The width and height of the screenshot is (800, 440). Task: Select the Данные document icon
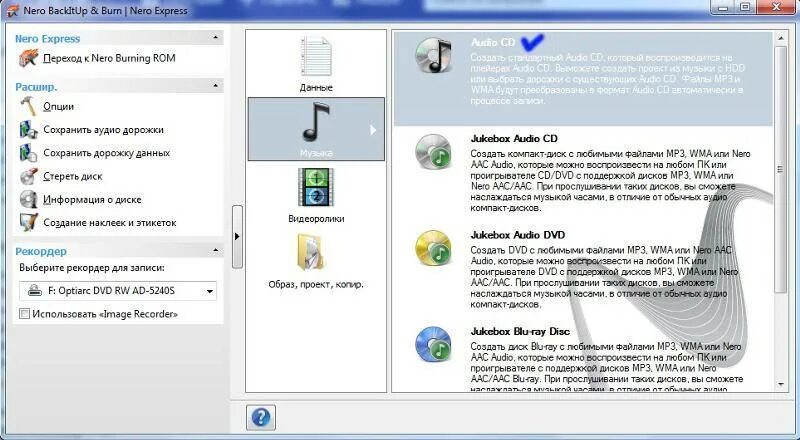316,57
